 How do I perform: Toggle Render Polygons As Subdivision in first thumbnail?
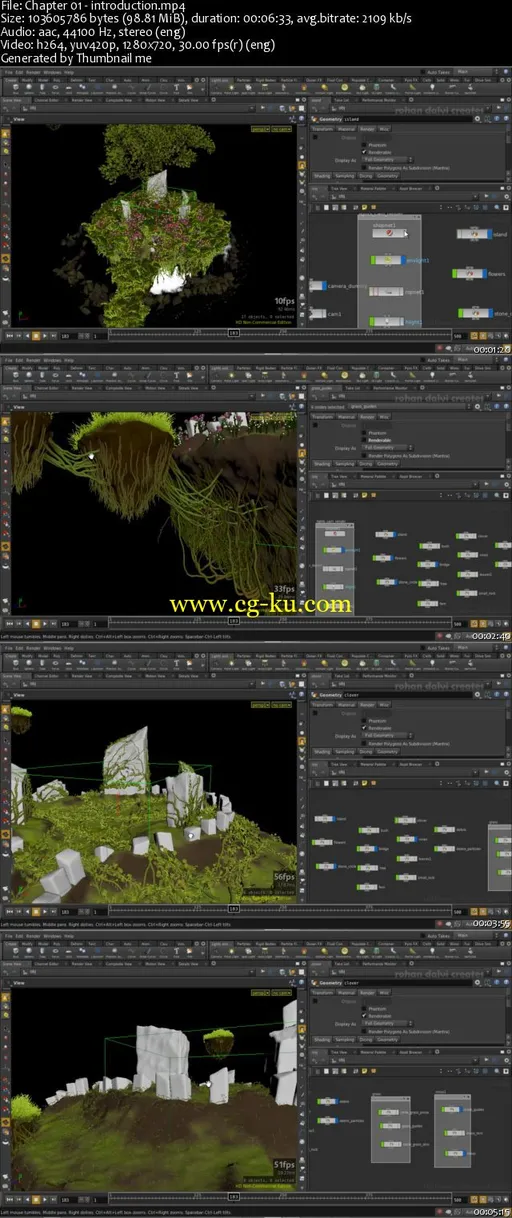tap(364, 168)
